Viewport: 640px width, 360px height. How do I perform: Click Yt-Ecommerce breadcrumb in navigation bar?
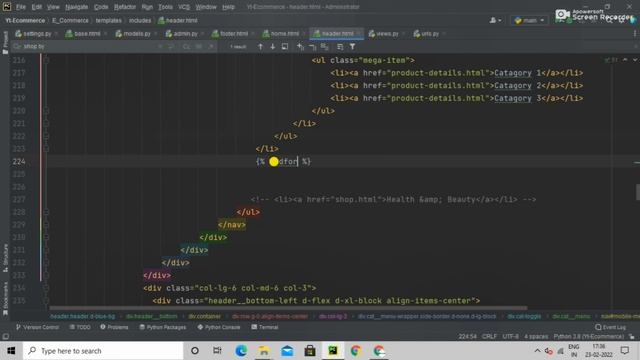(x=25, y=20)
